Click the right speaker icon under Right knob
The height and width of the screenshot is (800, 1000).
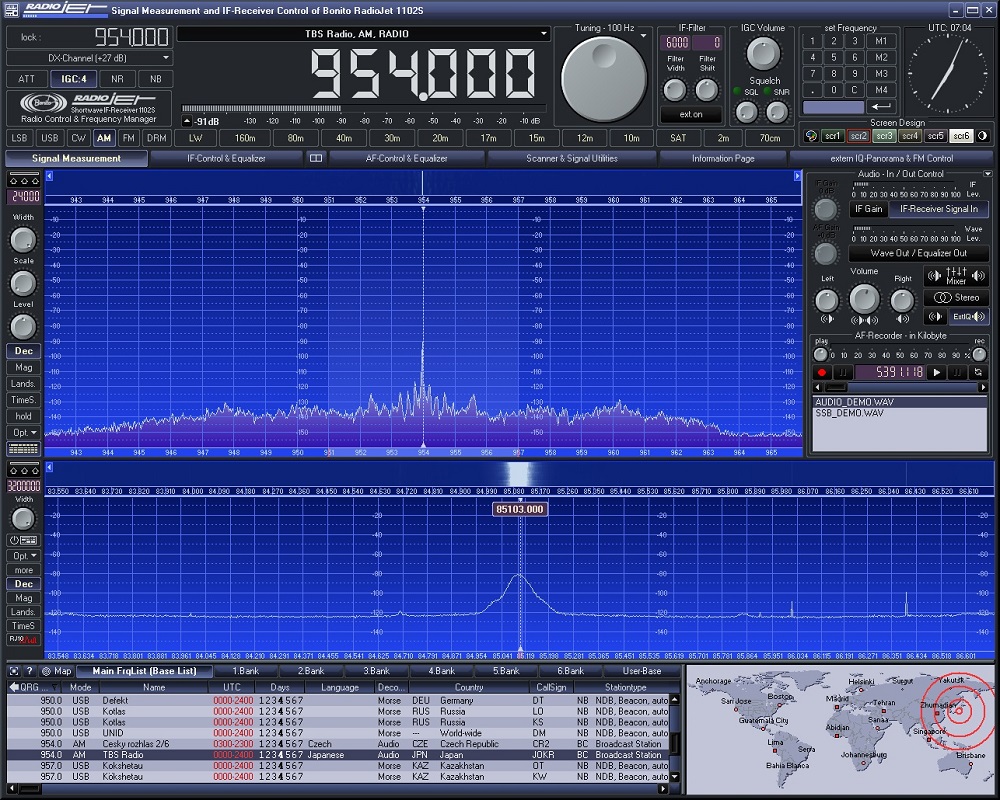(x=902, y=318)
